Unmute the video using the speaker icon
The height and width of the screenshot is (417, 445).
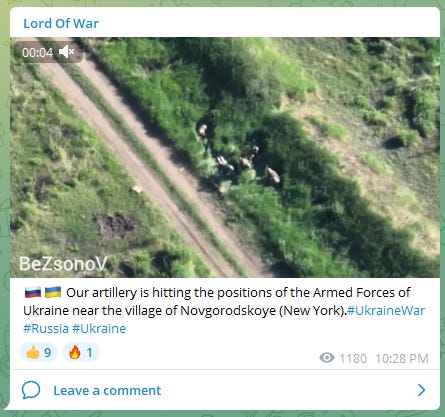click(x=67, y=52)
